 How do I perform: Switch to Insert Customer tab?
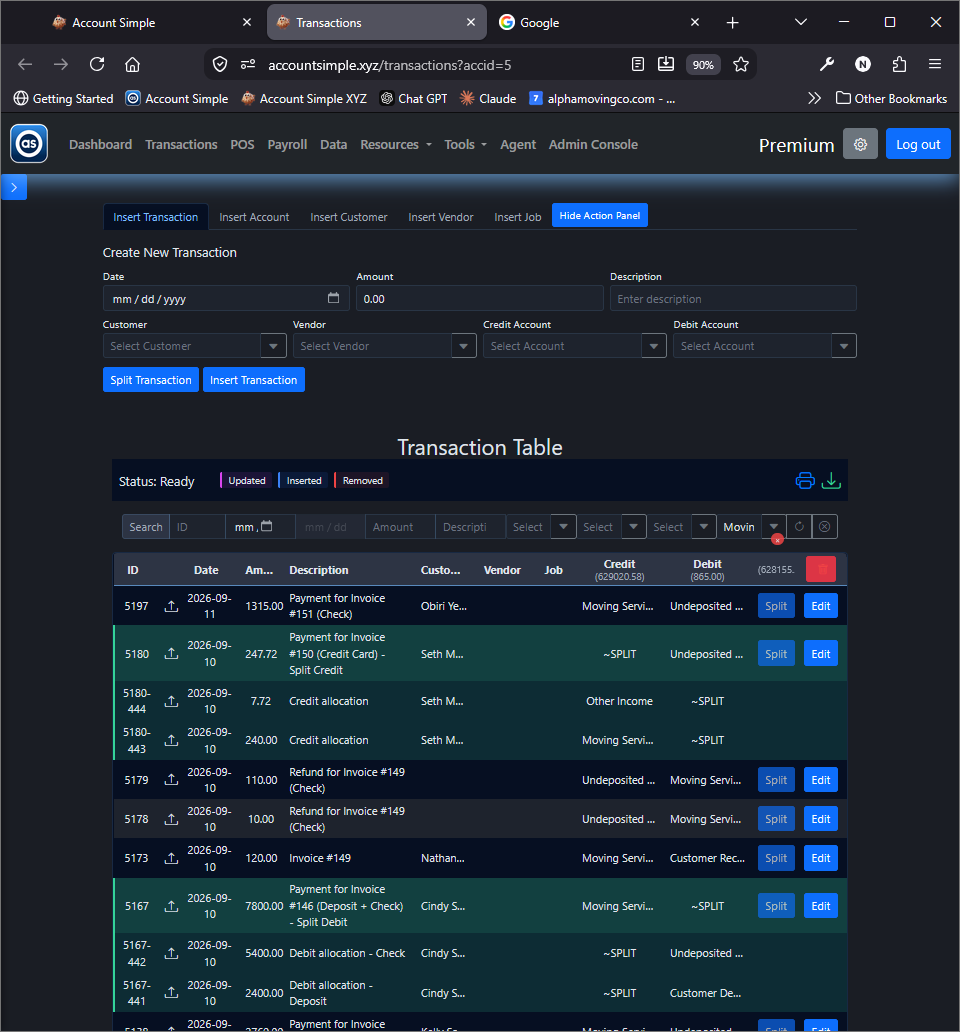click(x=349, y=217)
